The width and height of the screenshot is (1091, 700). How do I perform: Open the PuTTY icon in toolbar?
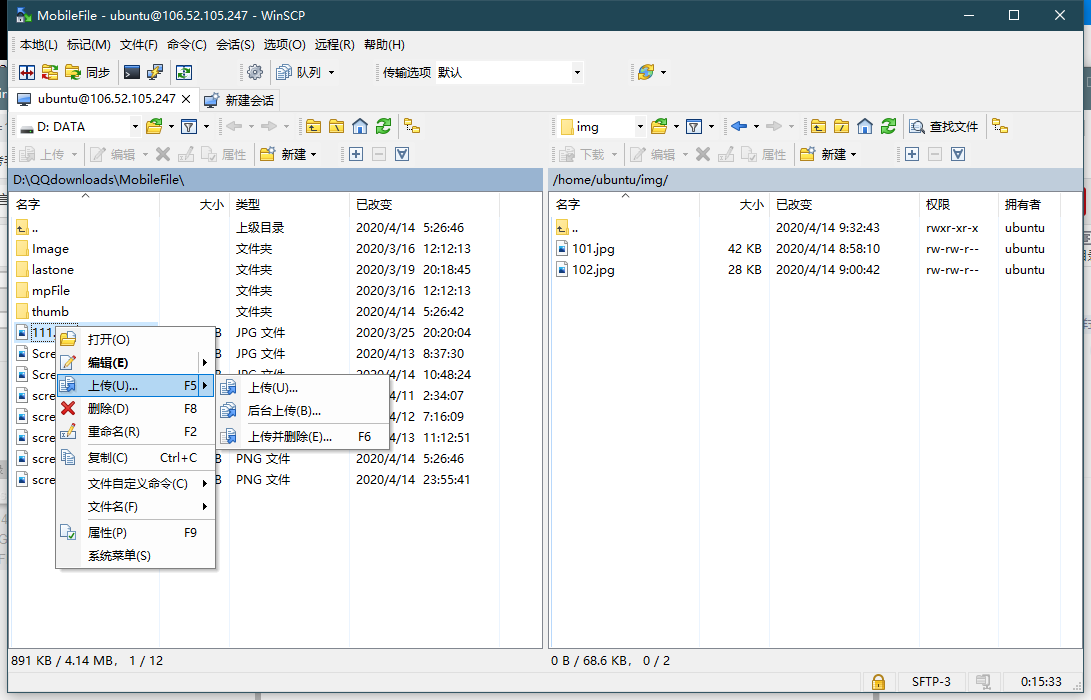[154, 72]
